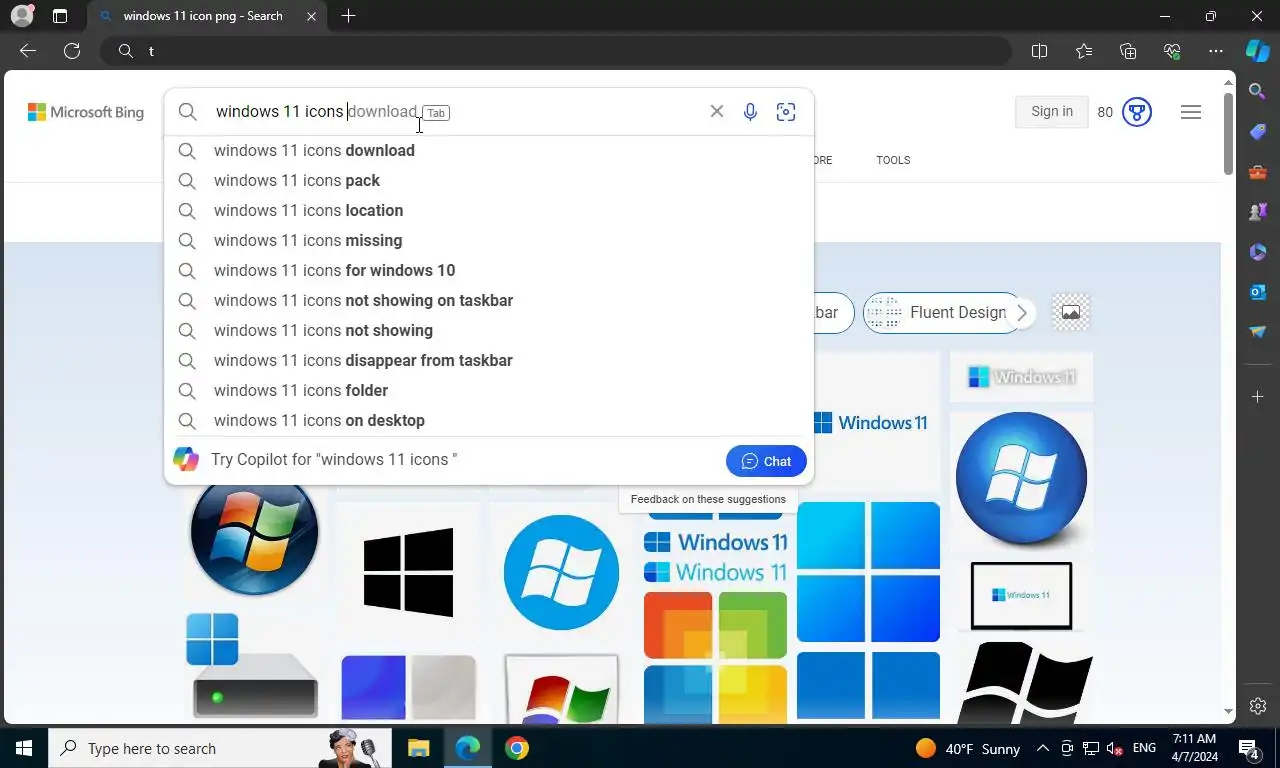1280x768 pixels.
Task: Click the Edge address bar
Action: (555, 51)
